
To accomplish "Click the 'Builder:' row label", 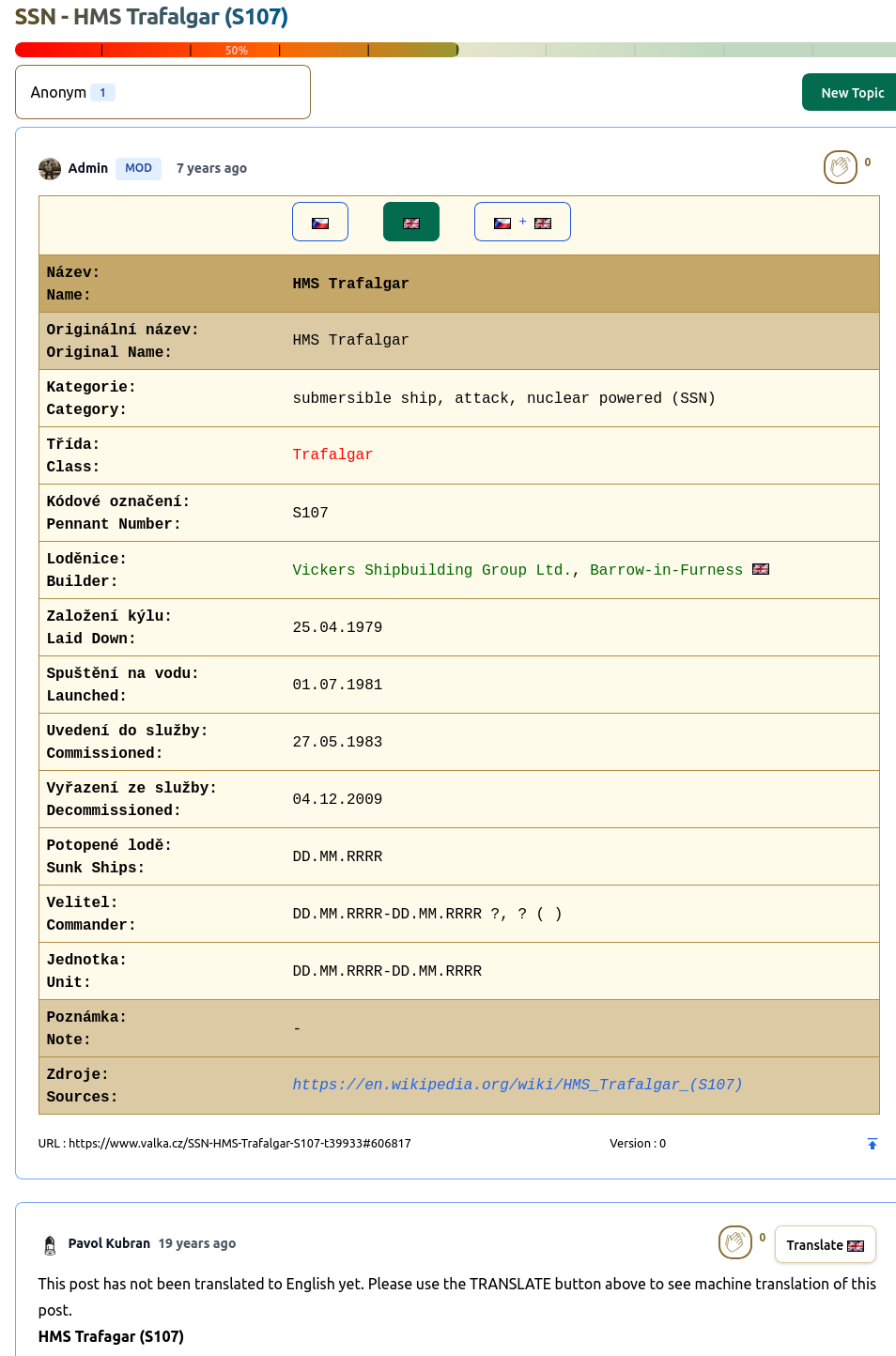I will click(x=83, y=581).
